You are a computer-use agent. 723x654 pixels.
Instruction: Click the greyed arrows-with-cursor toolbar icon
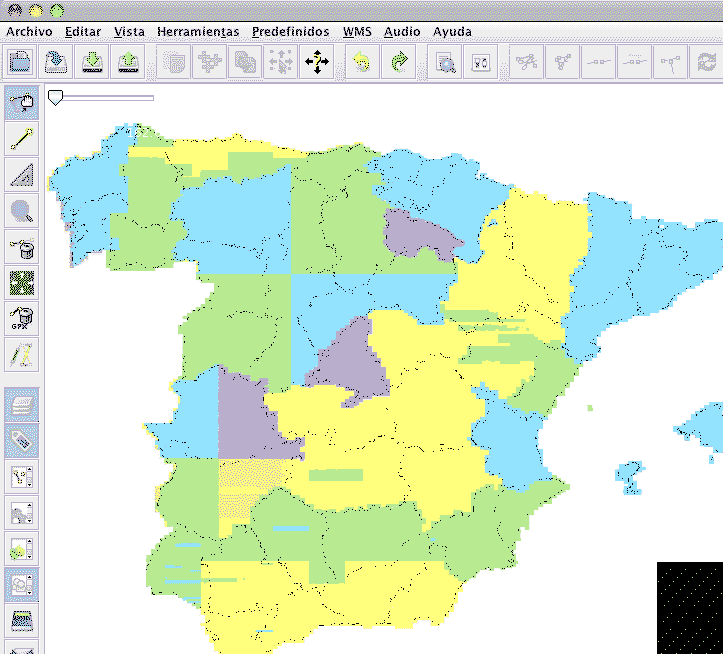click(x=281, y=62)
